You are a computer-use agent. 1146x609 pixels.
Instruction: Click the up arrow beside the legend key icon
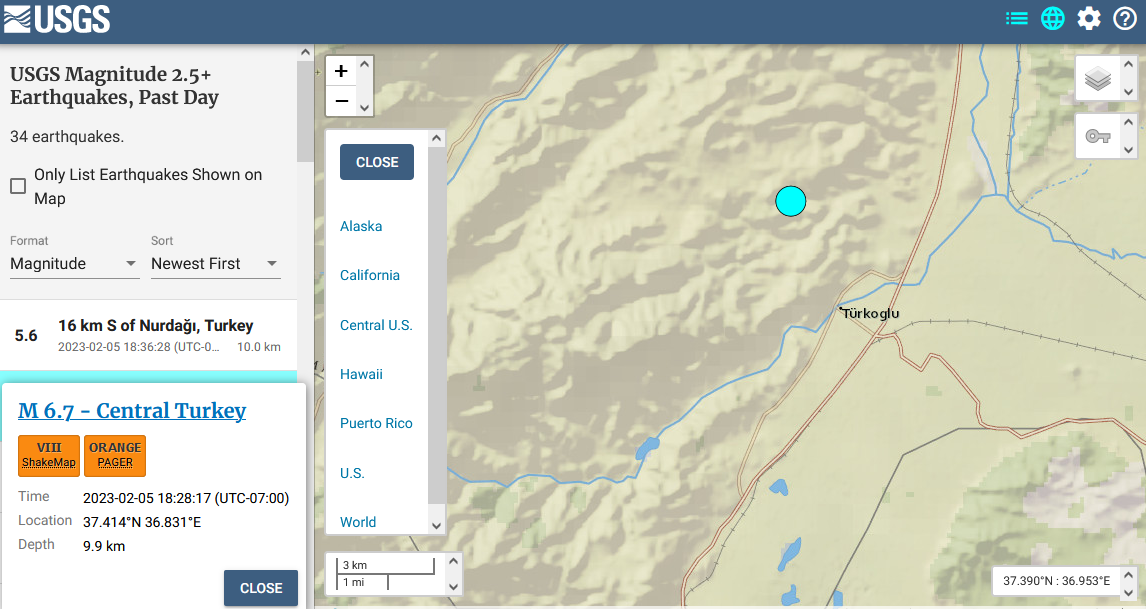[x=1128, y=122]
